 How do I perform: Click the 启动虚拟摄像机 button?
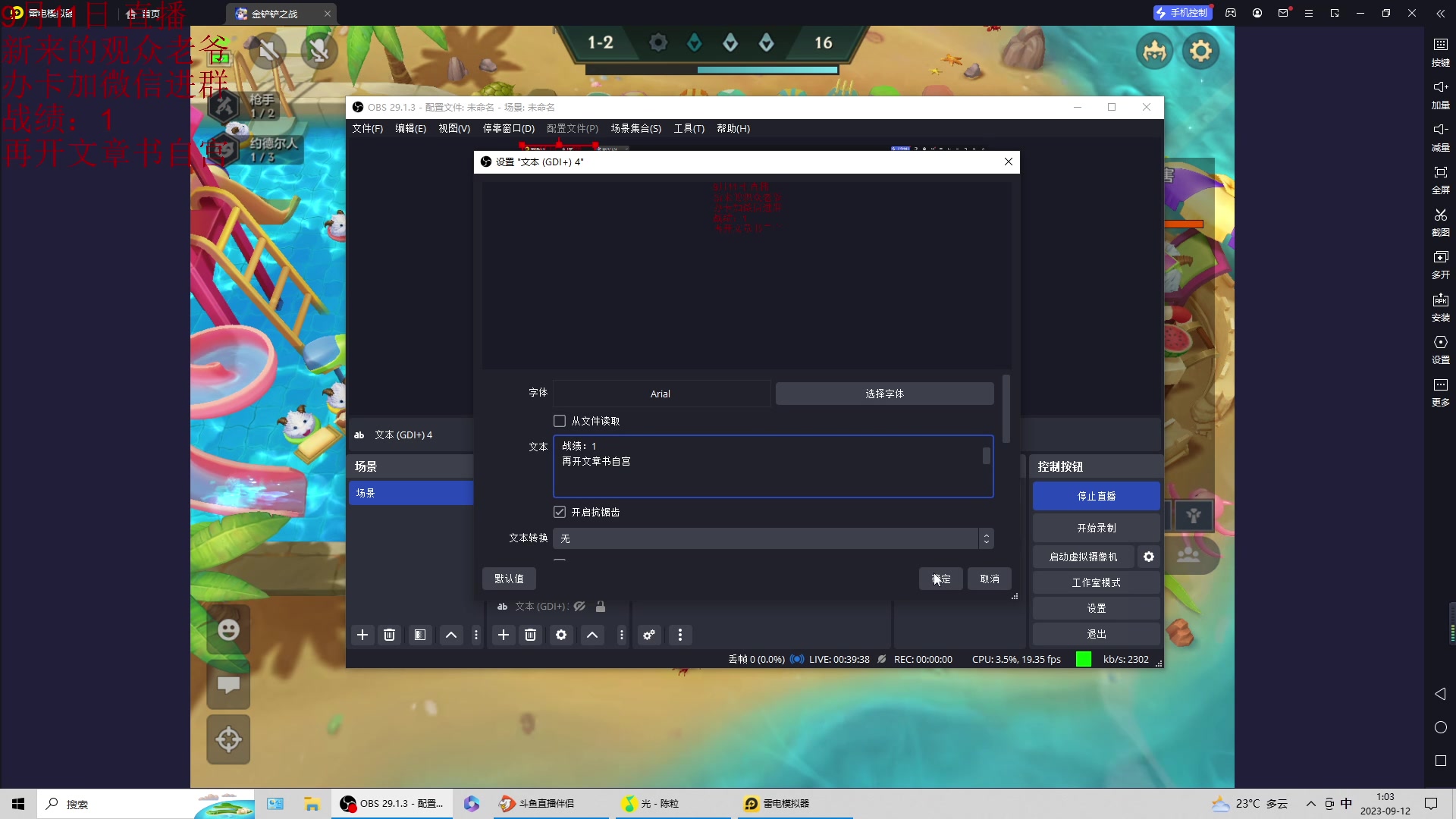[1083, 557]
